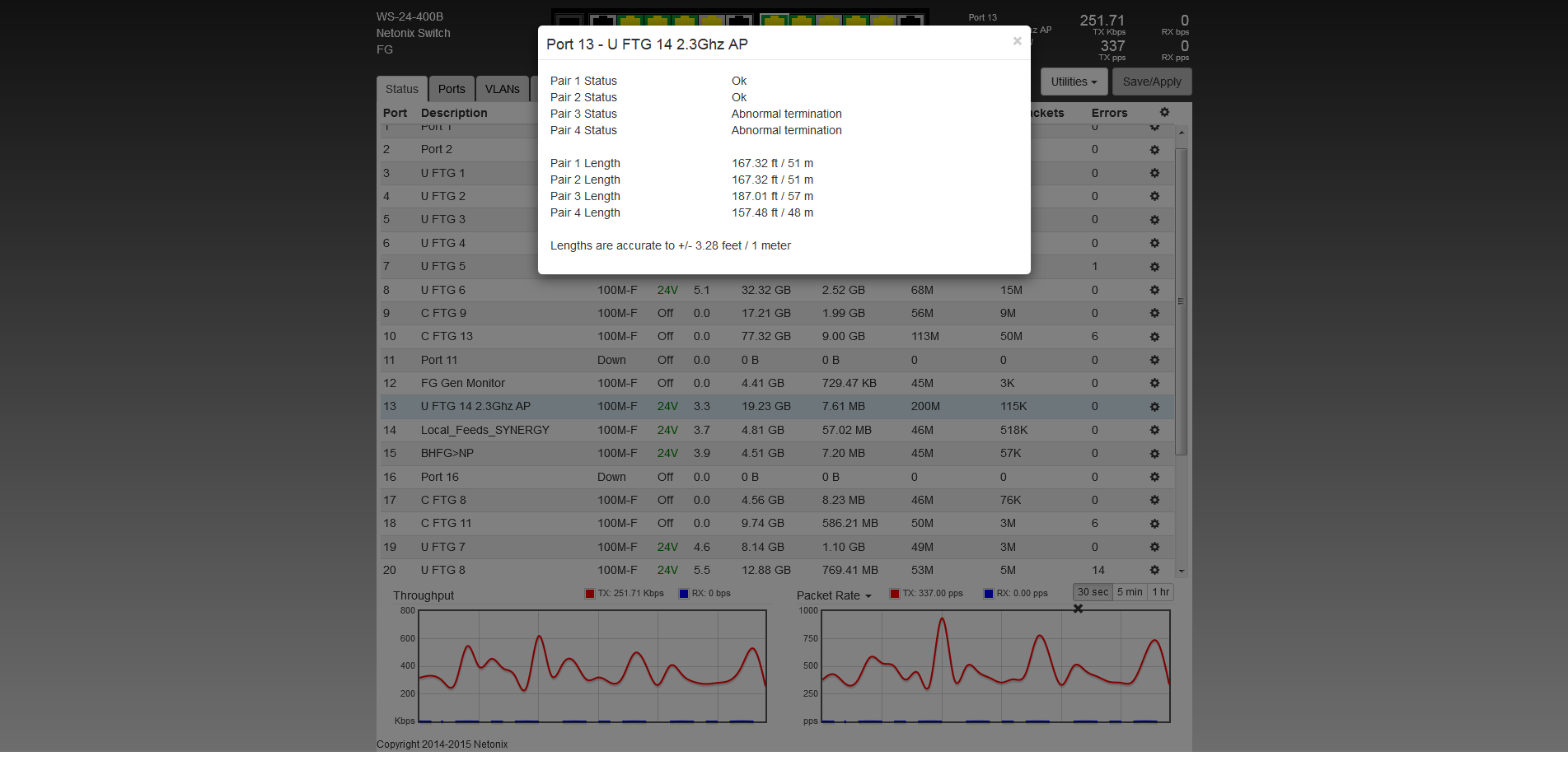Switch to the Status tab
The image size is (1568, 770).
401,89
